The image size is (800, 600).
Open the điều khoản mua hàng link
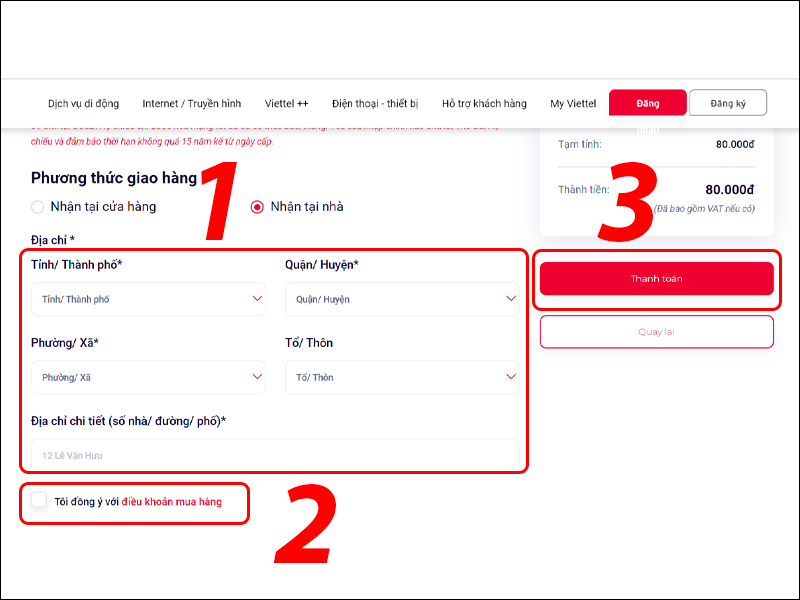[x=171, y=501]
